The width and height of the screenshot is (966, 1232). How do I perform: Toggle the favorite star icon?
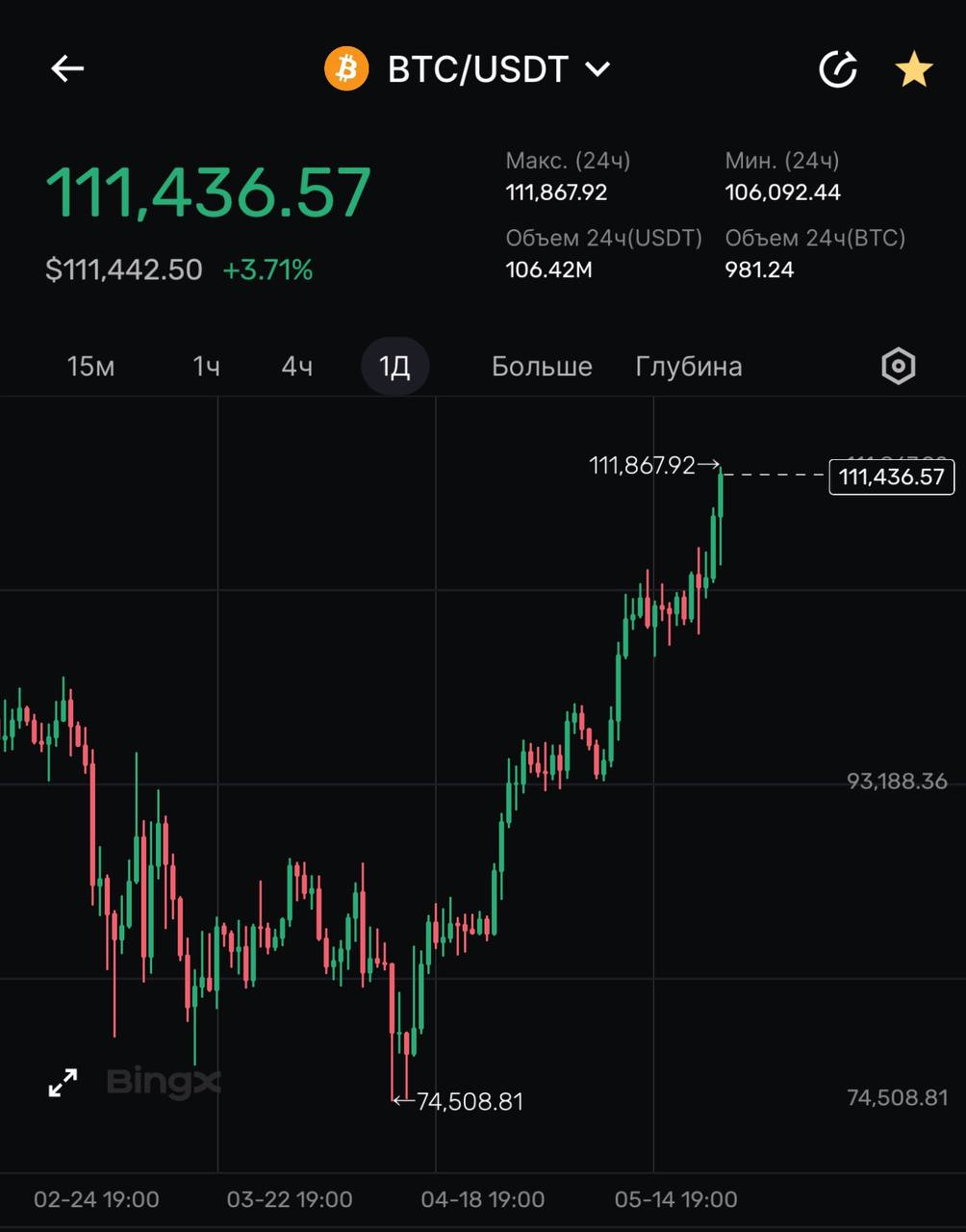[x=913, y=69]
